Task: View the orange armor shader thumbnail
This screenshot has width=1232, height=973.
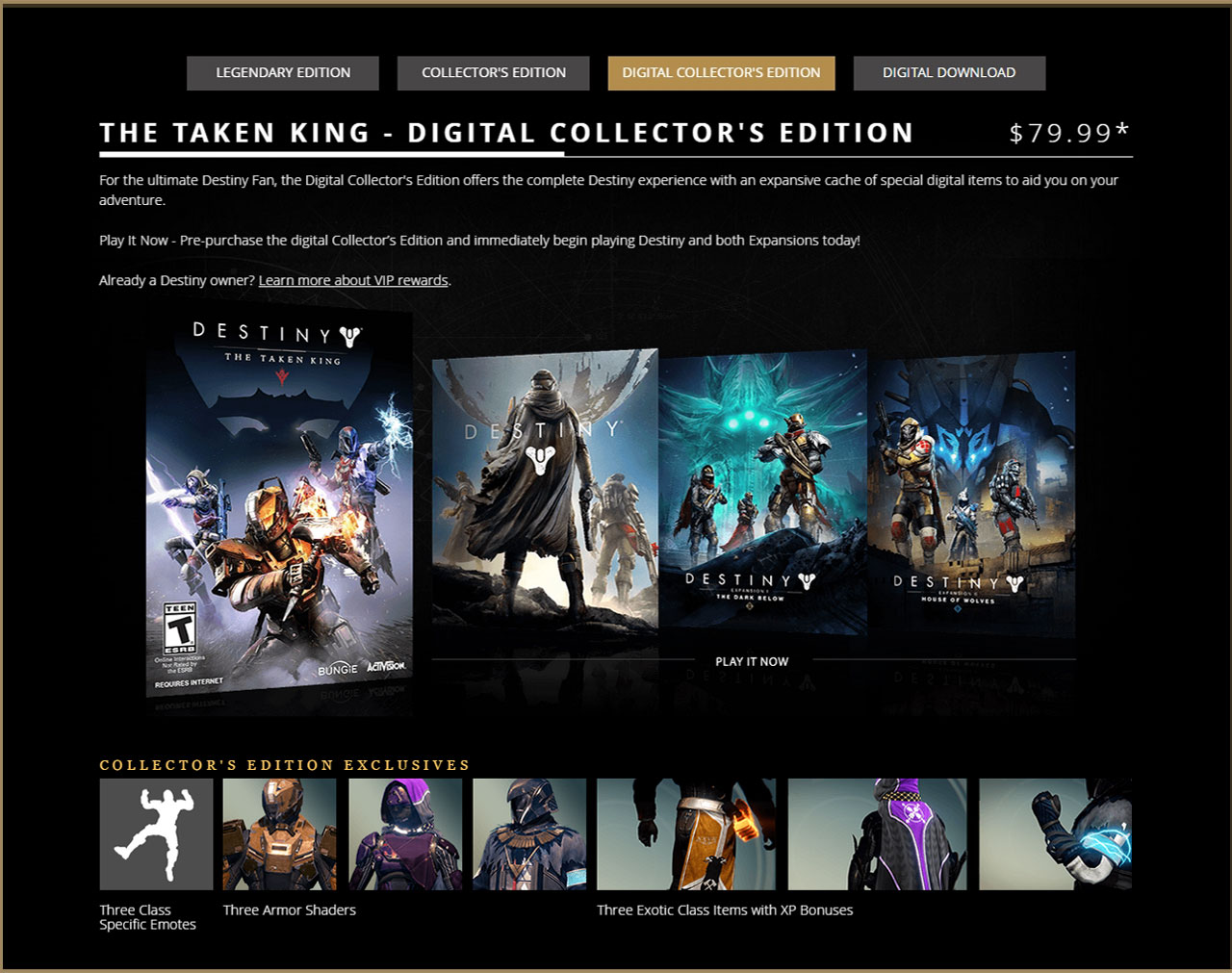Action: tap(280, 834)
